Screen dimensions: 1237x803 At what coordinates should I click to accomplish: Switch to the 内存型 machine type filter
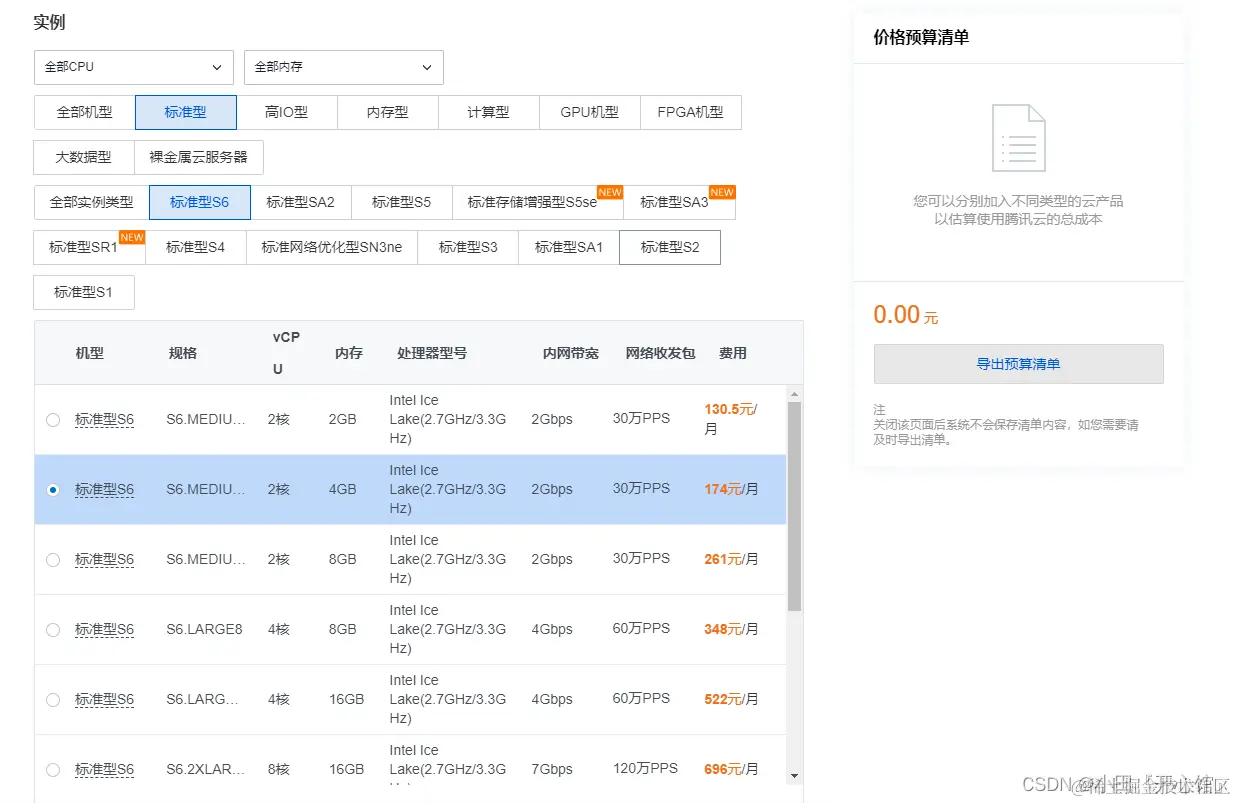click(x=386, y=112)
